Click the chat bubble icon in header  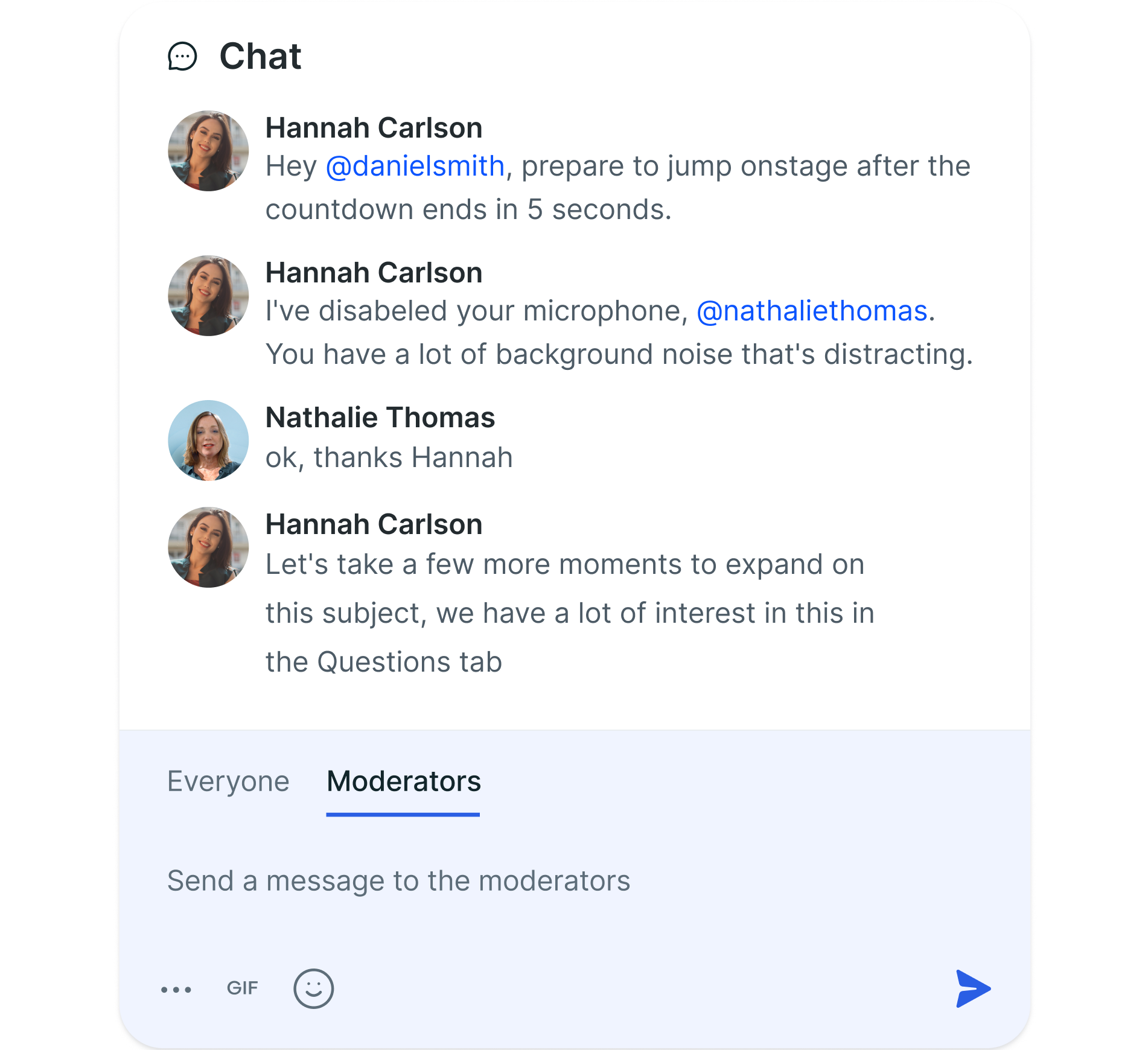point(182,57)
